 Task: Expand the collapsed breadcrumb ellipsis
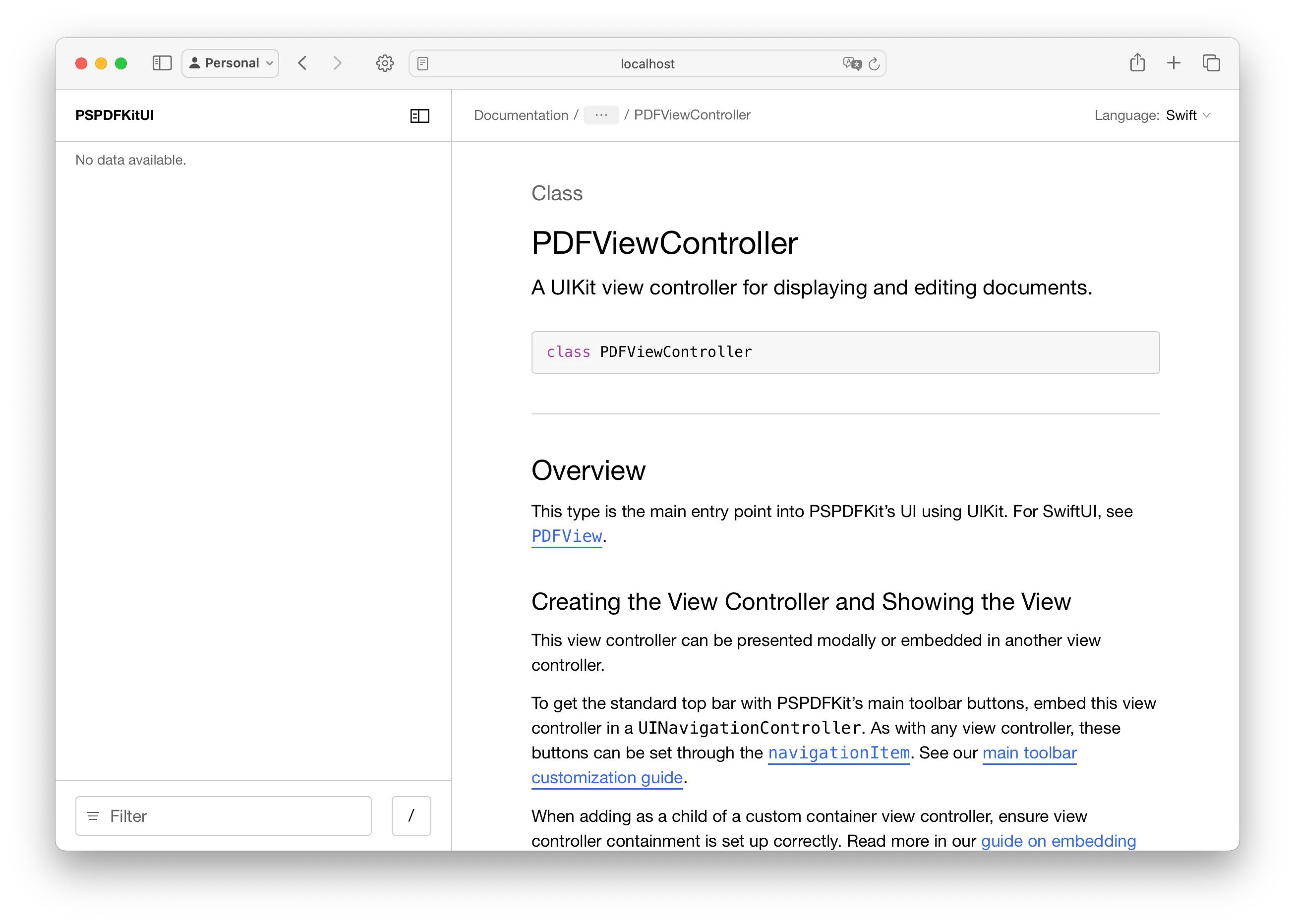[601, 115]
